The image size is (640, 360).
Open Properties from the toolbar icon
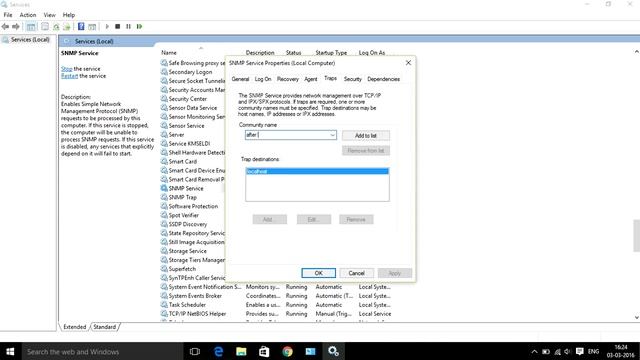pyautogui.click(x=45, y=27)
